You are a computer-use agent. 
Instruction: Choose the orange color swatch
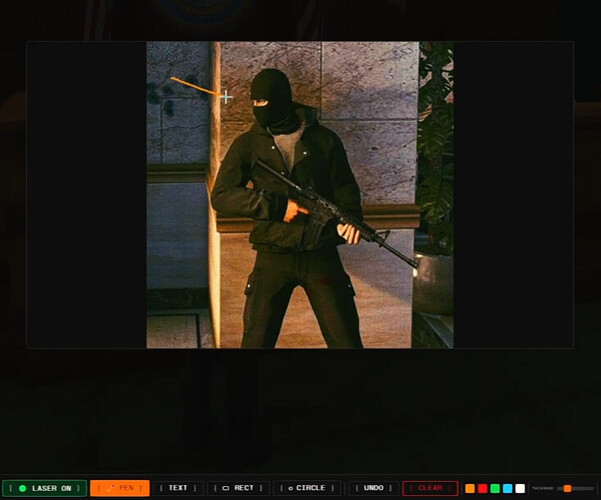tap(470, 488)
